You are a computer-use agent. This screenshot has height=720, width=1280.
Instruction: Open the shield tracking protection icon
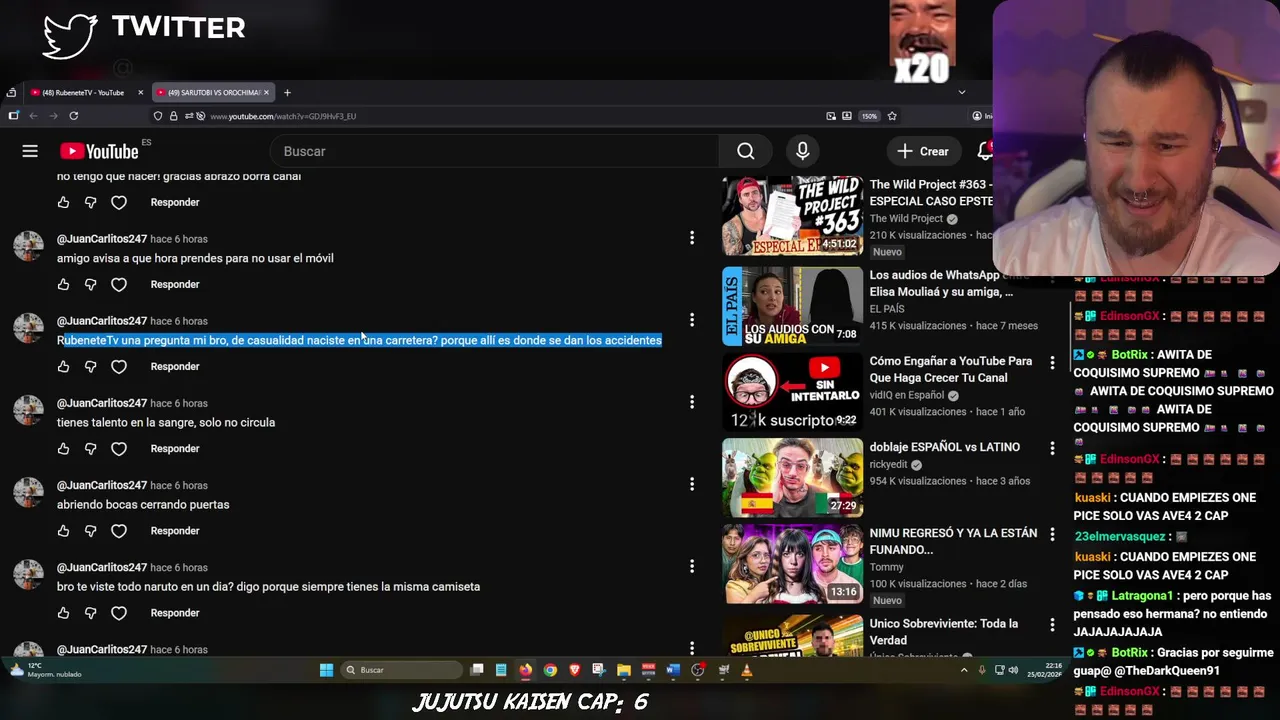click(158, 116)
